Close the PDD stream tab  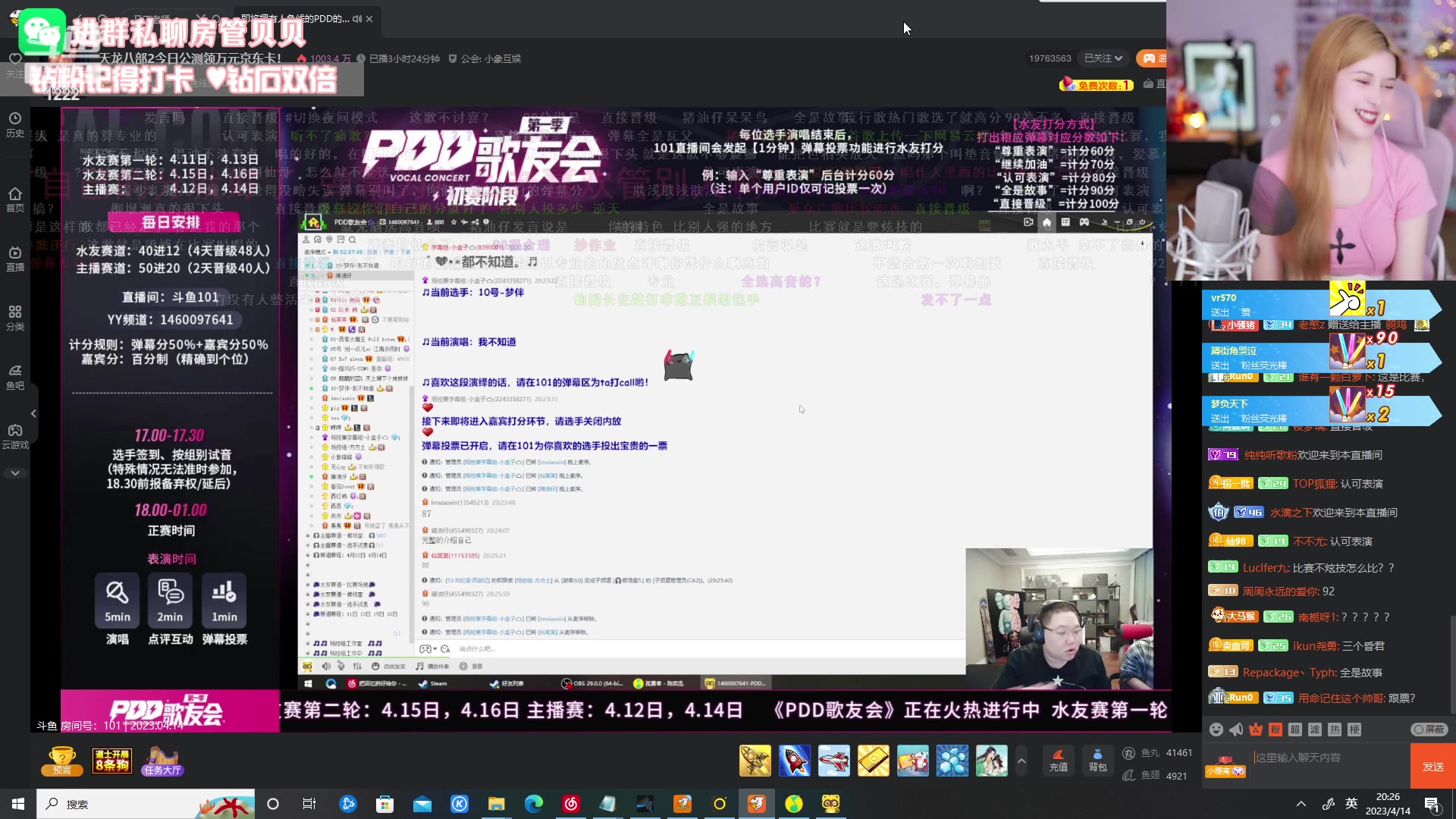click(x=369, y=19)
